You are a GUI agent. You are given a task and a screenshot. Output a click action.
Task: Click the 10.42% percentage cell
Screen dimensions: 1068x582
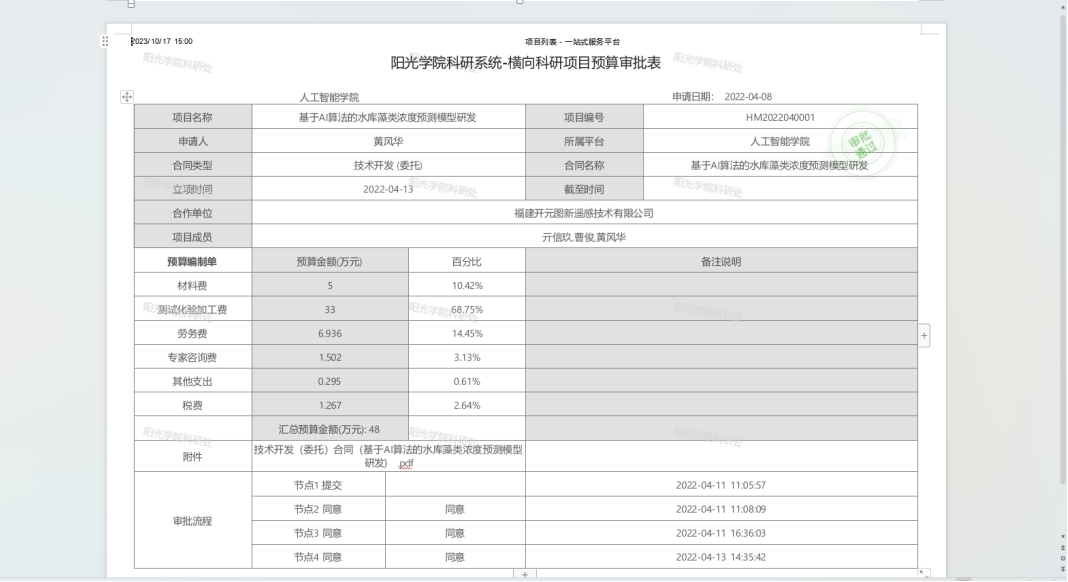[467, 286]
